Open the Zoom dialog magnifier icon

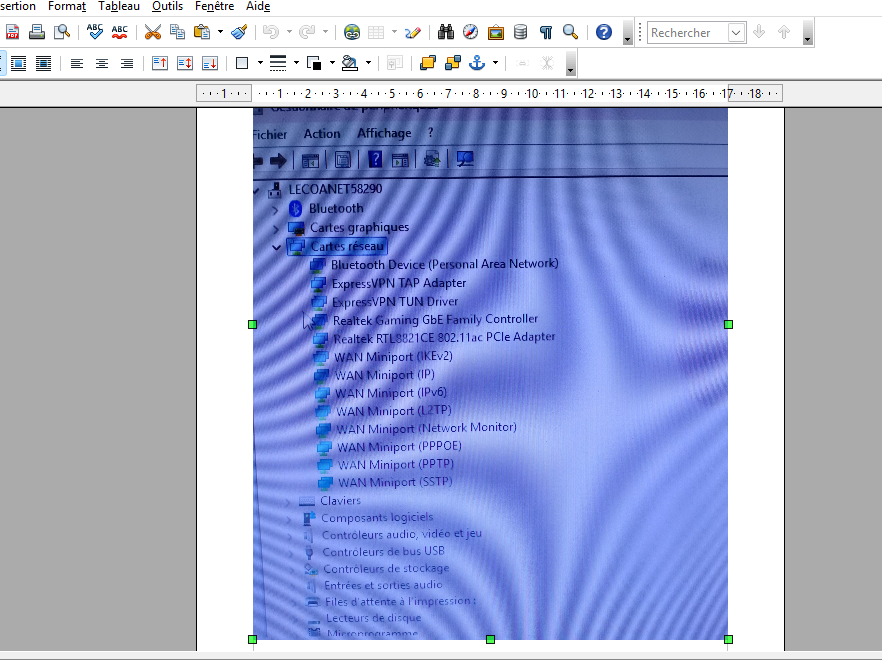pyautogui.click(x=570, y=32)
